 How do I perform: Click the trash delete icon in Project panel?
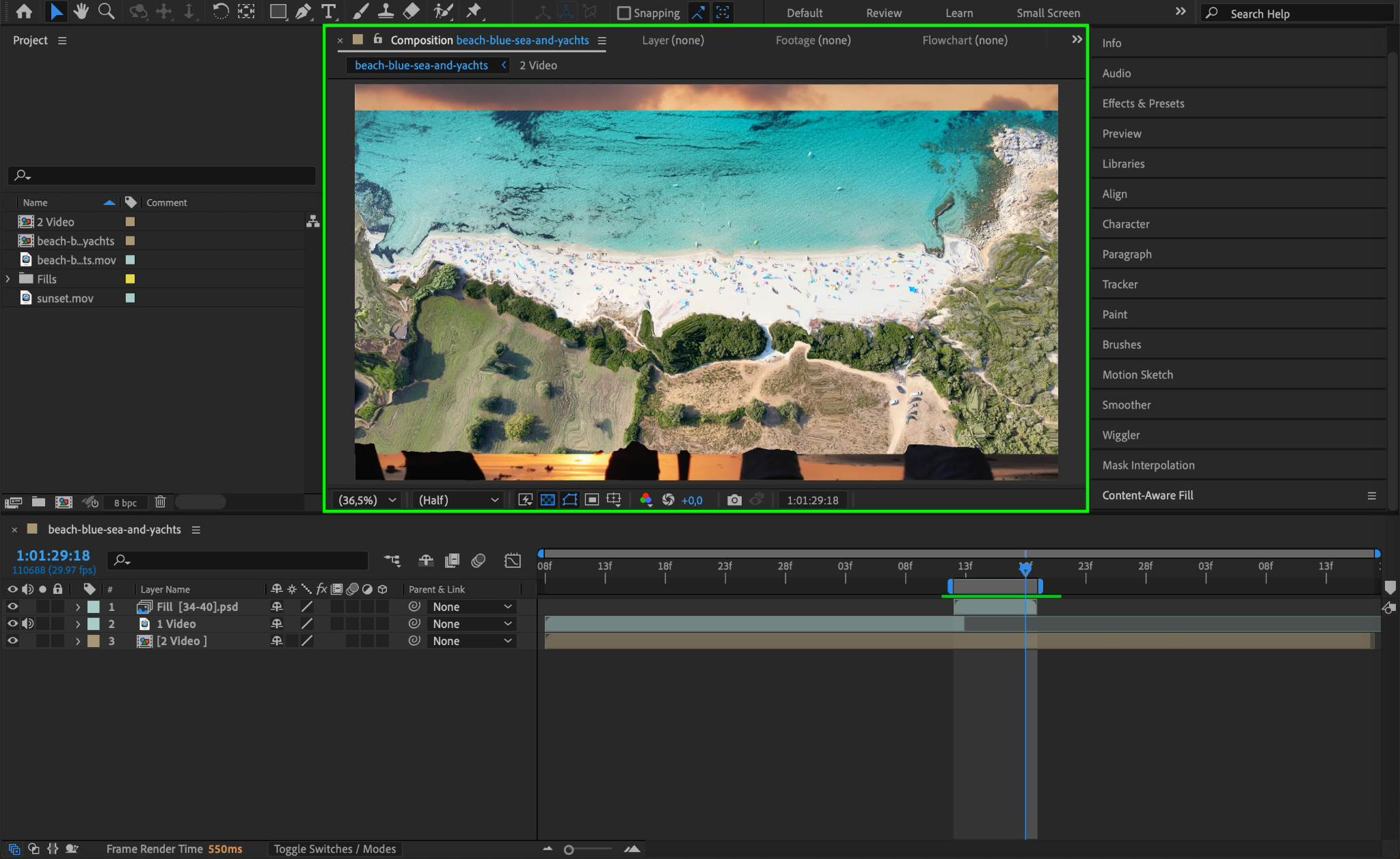(x=160, y=502)
